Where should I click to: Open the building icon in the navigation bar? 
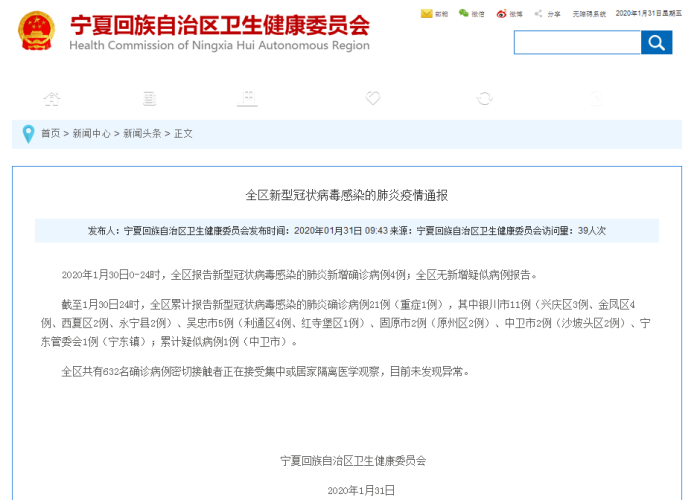click(247, 98)
